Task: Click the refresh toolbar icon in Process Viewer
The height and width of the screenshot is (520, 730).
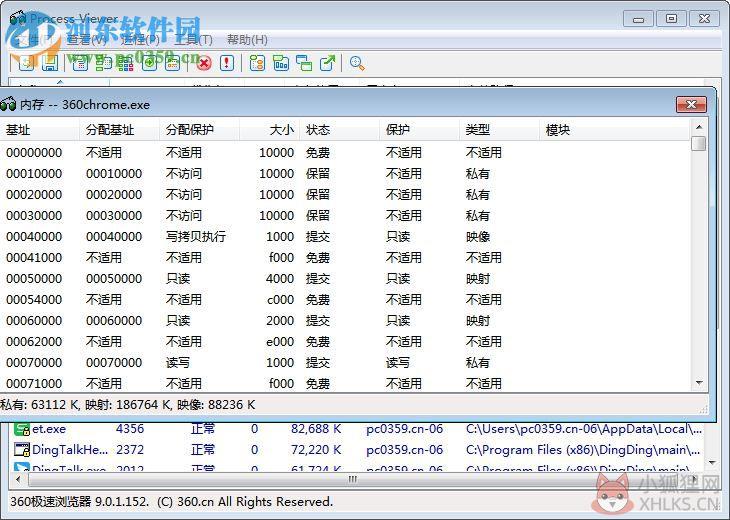Action: (27, 63)
